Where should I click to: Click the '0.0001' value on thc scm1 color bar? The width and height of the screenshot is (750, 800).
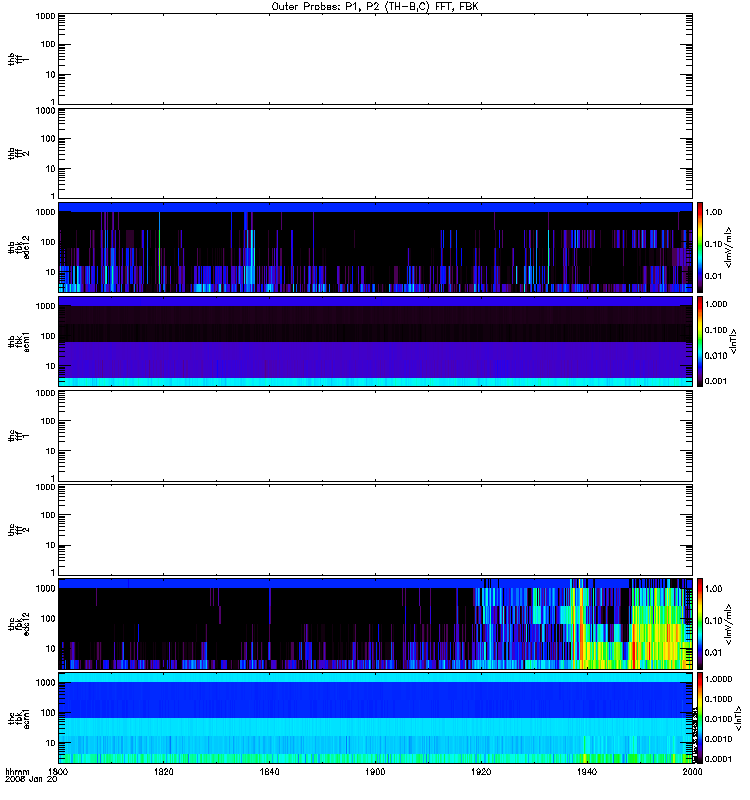[x=718, y=759]
